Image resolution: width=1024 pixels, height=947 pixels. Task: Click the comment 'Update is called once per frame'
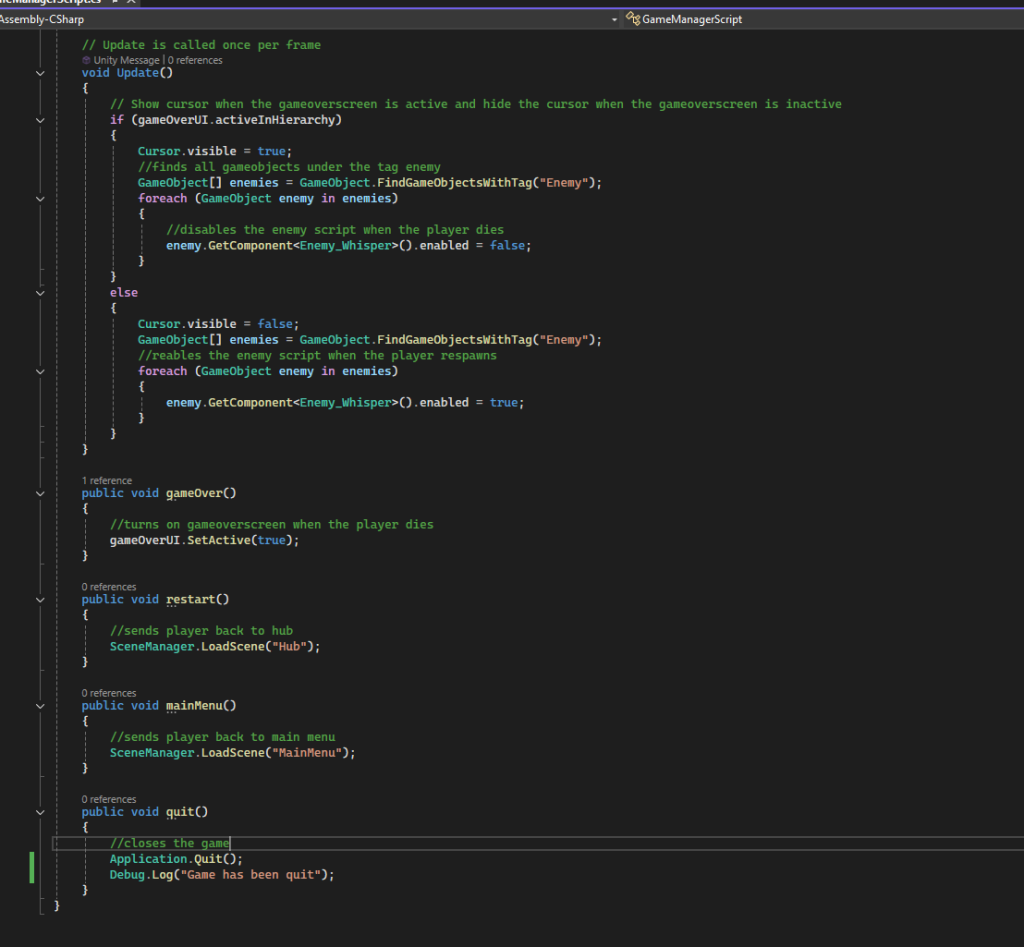pos(201,45)
